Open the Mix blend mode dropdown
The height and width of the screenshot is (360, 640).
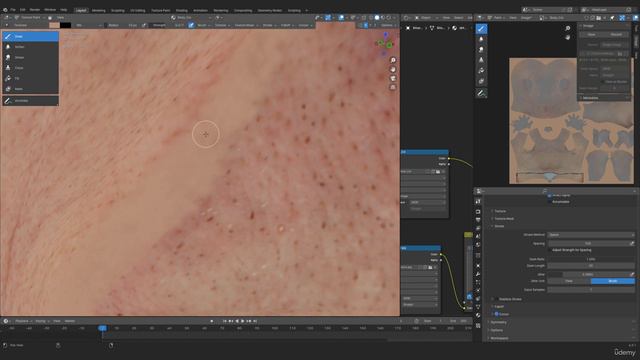[x=89, y=25]
